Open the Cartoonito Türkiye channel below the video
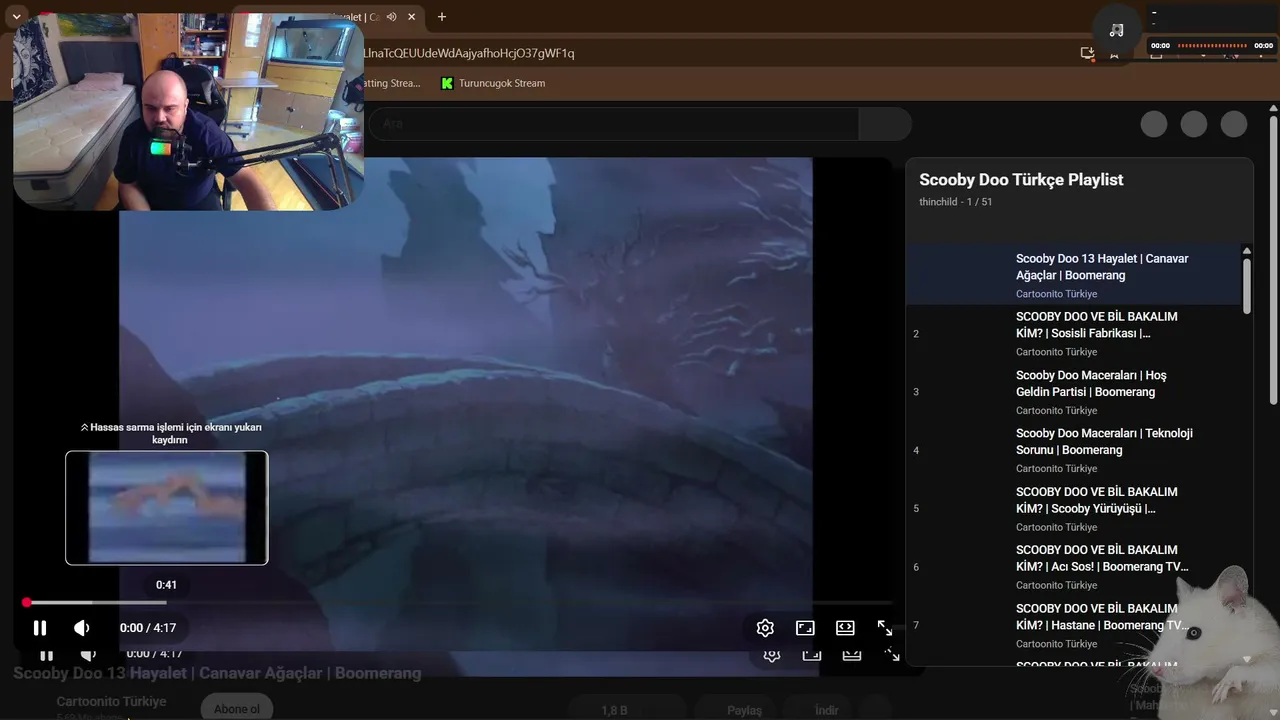The height and width of the screenshot is (720, 1280). [x=111, y=701]
